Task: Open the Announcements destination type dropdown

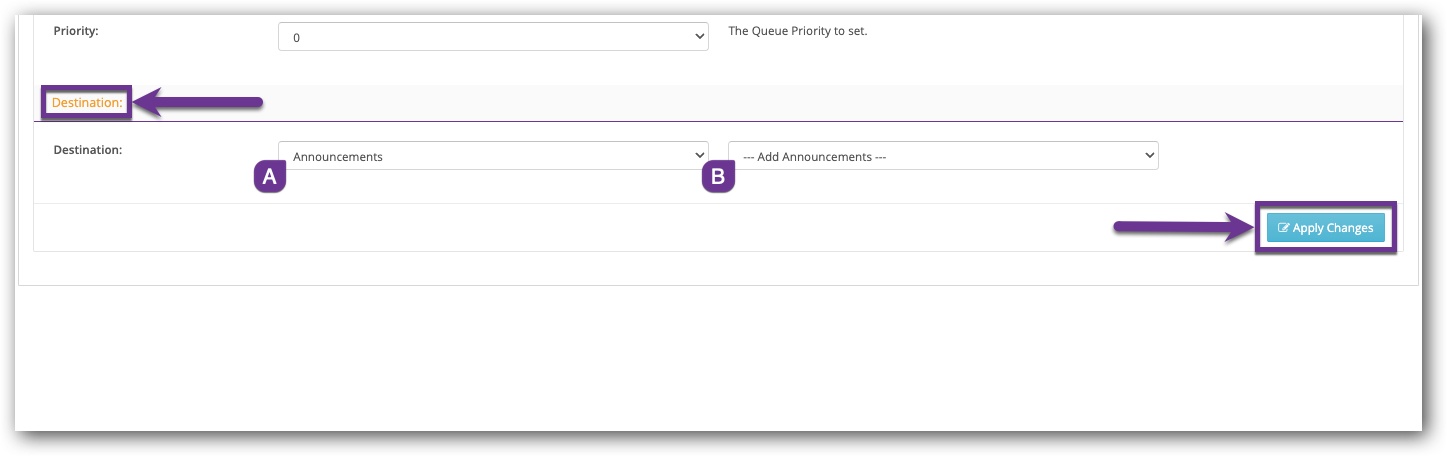Action: [492, 156]
